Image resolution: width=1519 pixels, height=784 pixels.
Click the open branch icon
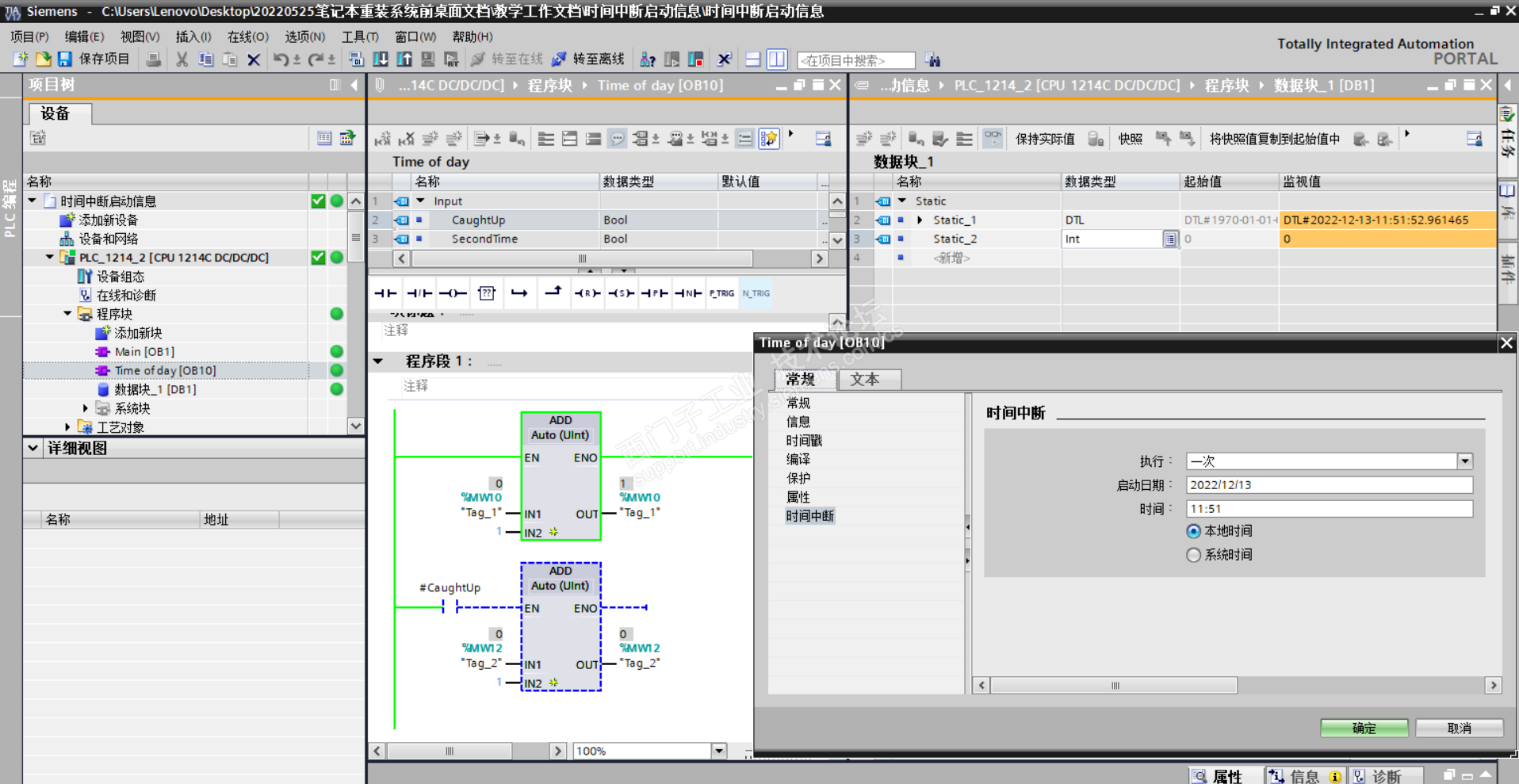(x=519, y=293)
